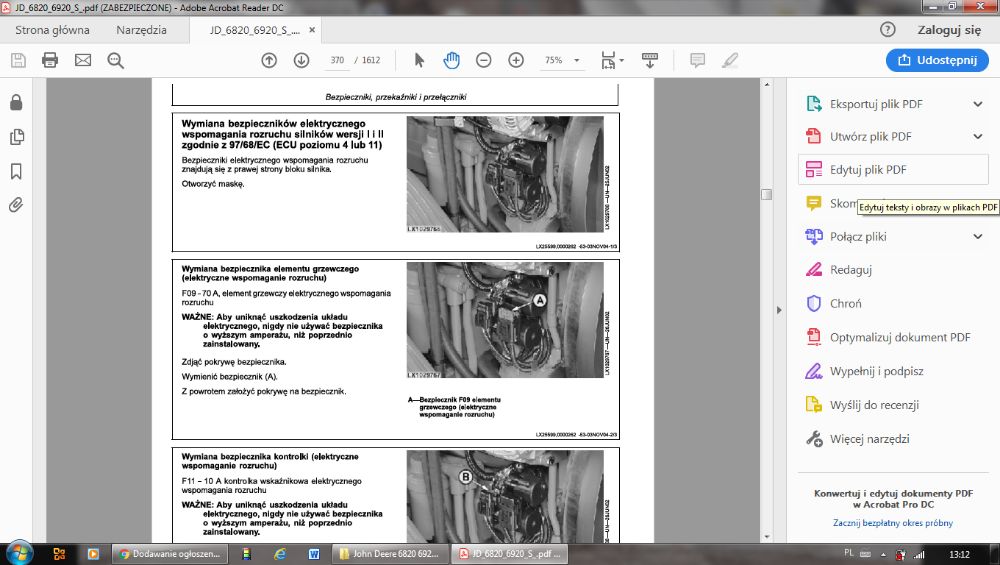Open the media player taskbar icon

click(x=93, y=554)
